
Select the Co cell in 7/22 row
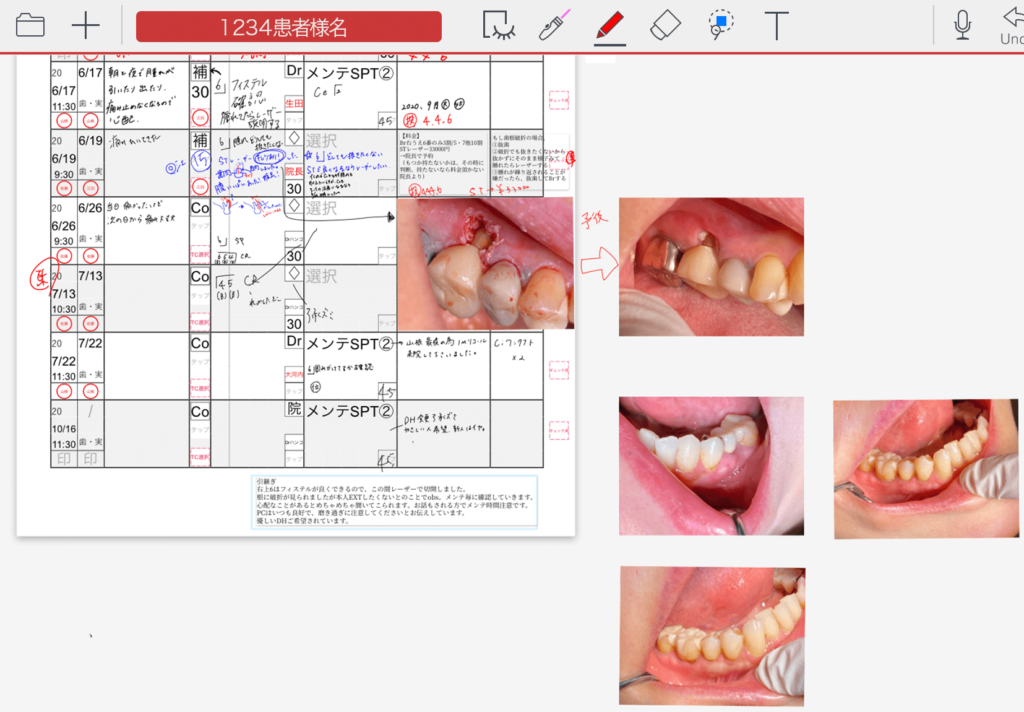tap(200, 344)
